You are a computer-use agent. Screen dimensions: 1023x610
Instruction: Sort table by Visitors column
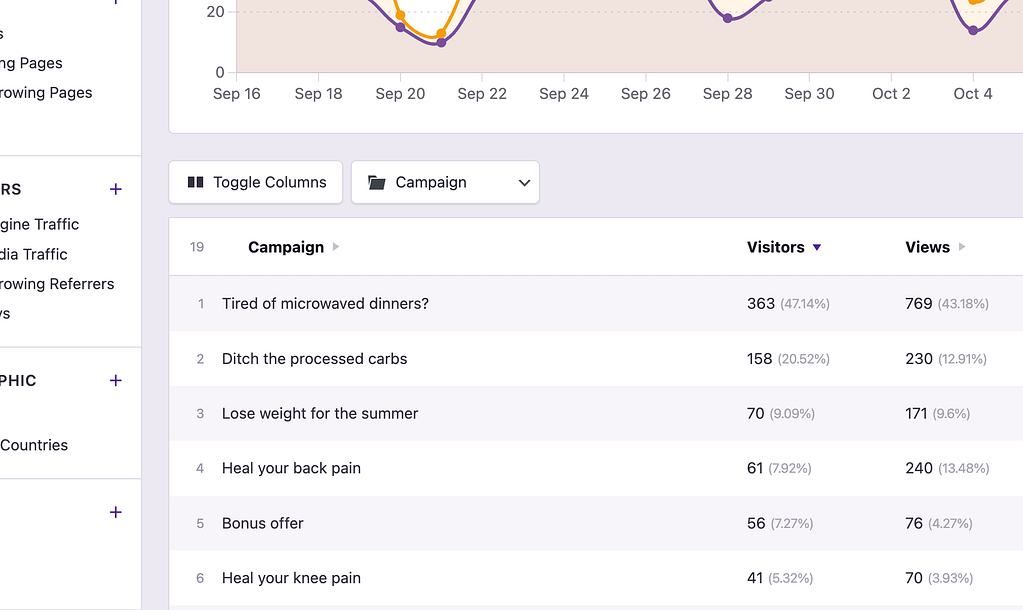[776, 247]
